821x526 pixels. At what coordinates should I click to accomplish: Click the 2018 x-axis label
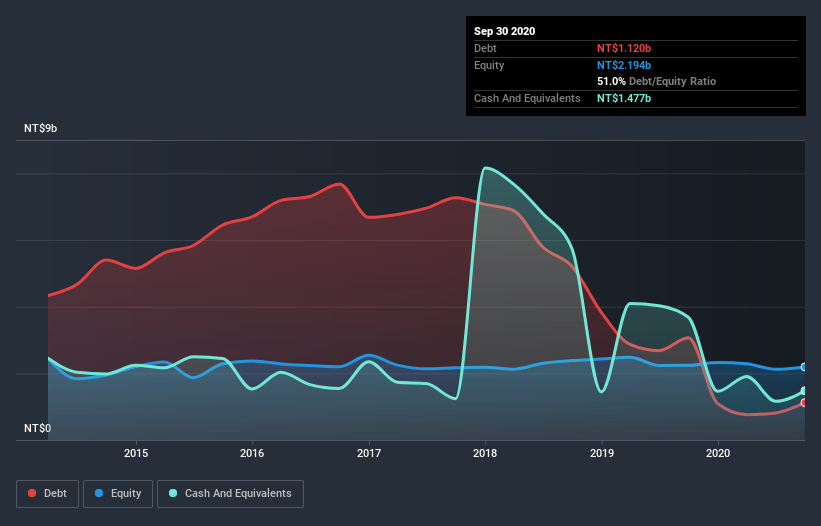(x=485, y=453)
